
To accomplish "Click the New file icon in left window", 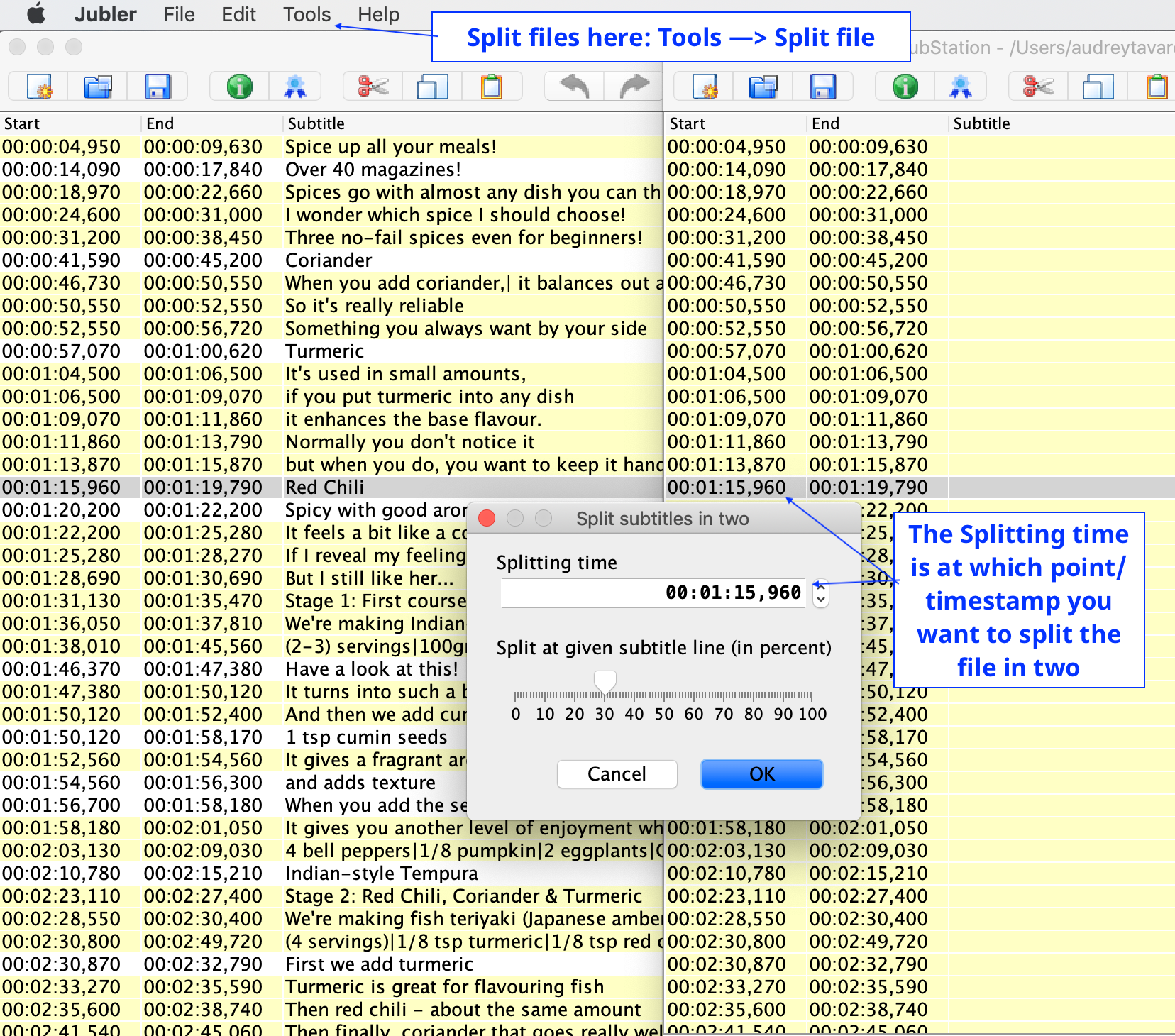I will click(38, 87).
